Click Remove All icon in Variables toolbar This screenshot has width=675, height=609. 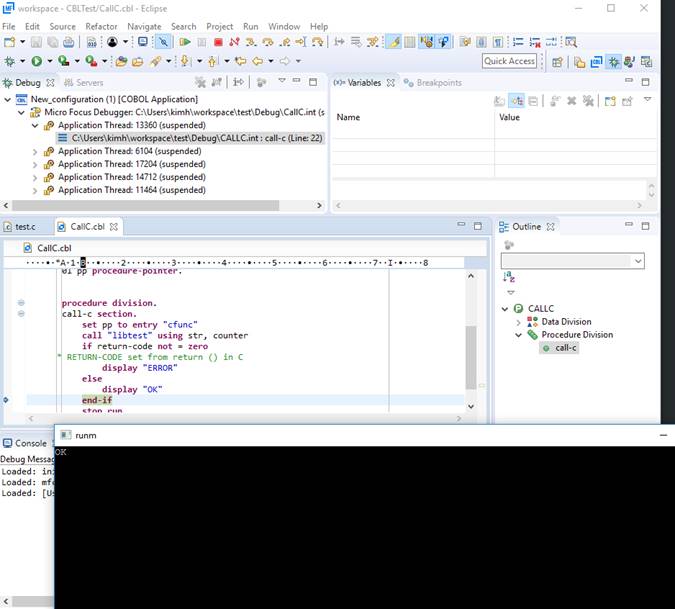589,101
